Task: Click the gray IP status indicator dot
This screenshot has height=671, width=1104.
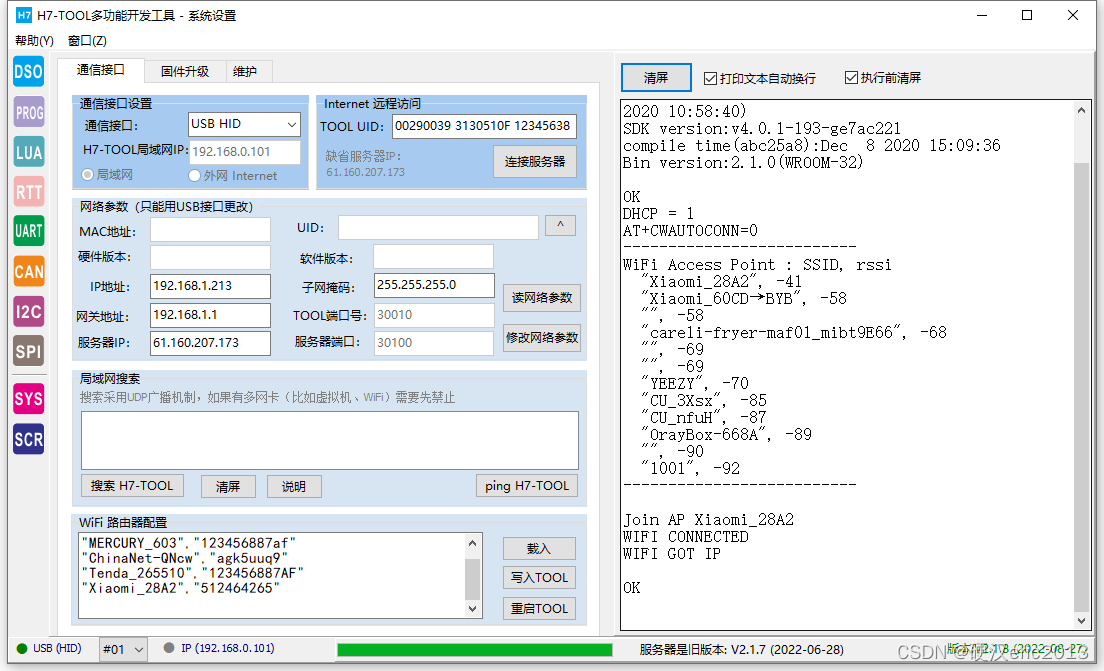Action: pyautogui.click(x=169, y=648)
